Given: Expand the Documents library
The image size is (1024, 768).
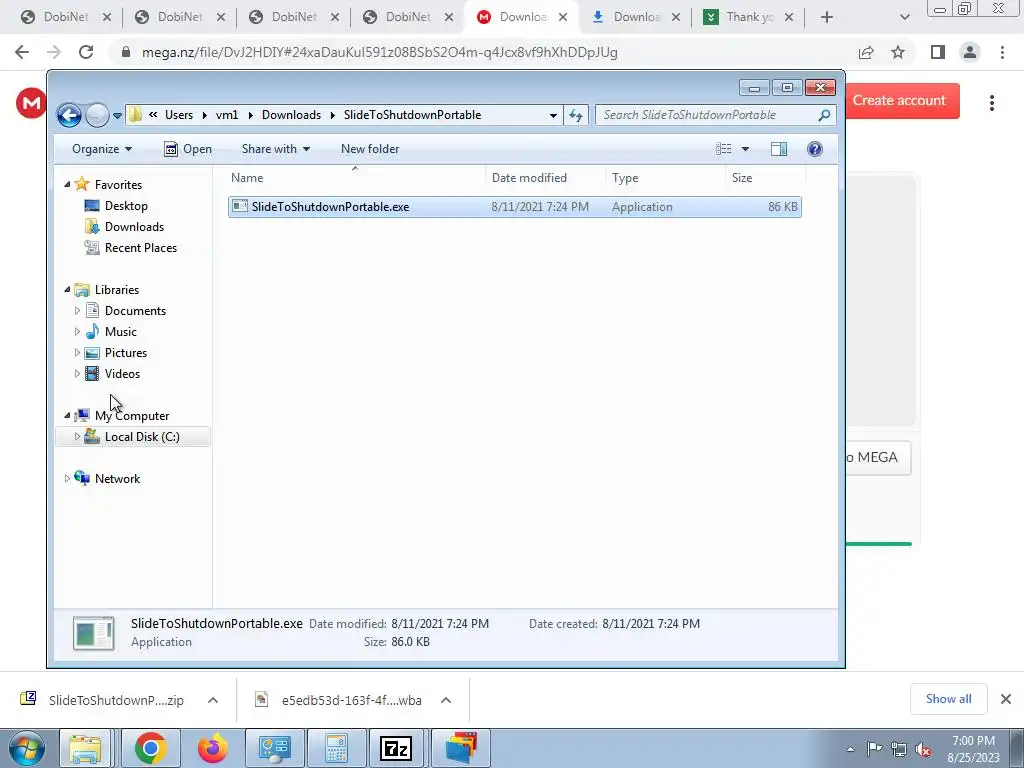Looking at the screenshot, I should [77, 311].
